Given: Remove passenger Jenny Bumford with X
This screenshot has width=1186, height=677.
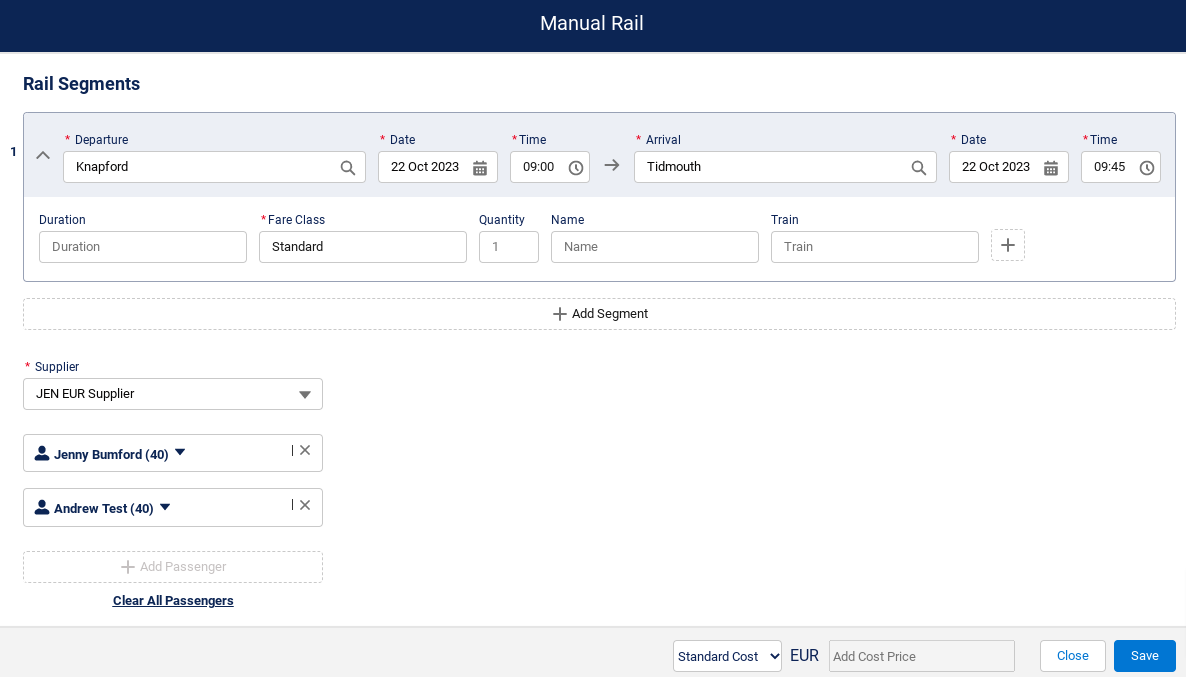Looking at the screenshot, I should pyautogui.click(x=305, y=450).
